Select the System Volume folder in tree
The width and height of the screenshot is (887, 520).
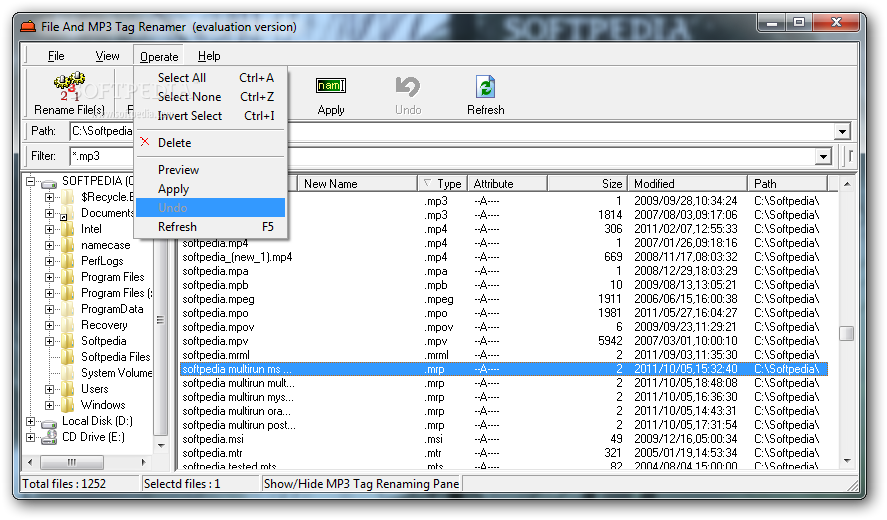[117, 373]
